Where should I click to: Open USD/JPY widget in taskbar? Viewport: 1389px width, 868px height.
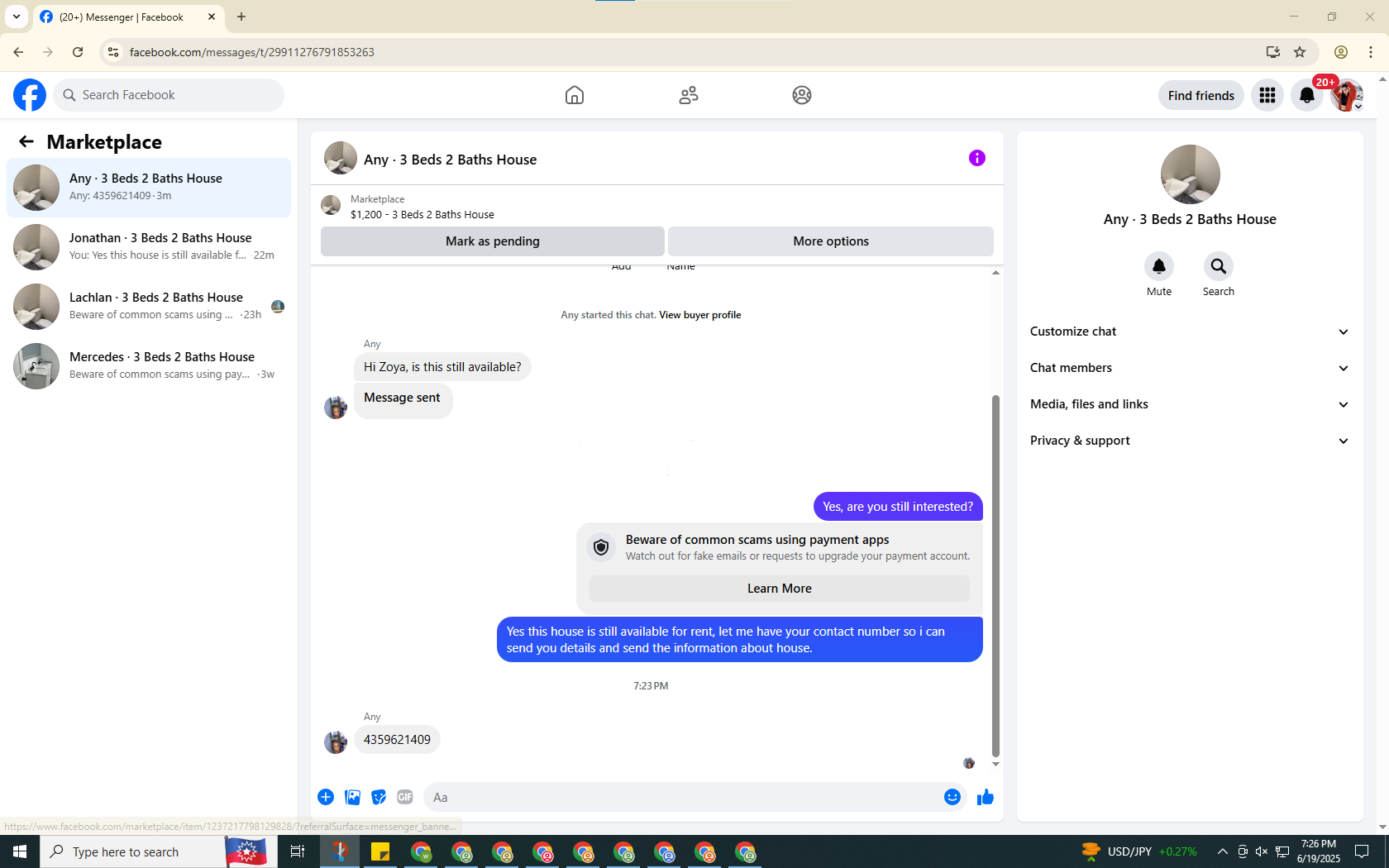point(1139,851)
